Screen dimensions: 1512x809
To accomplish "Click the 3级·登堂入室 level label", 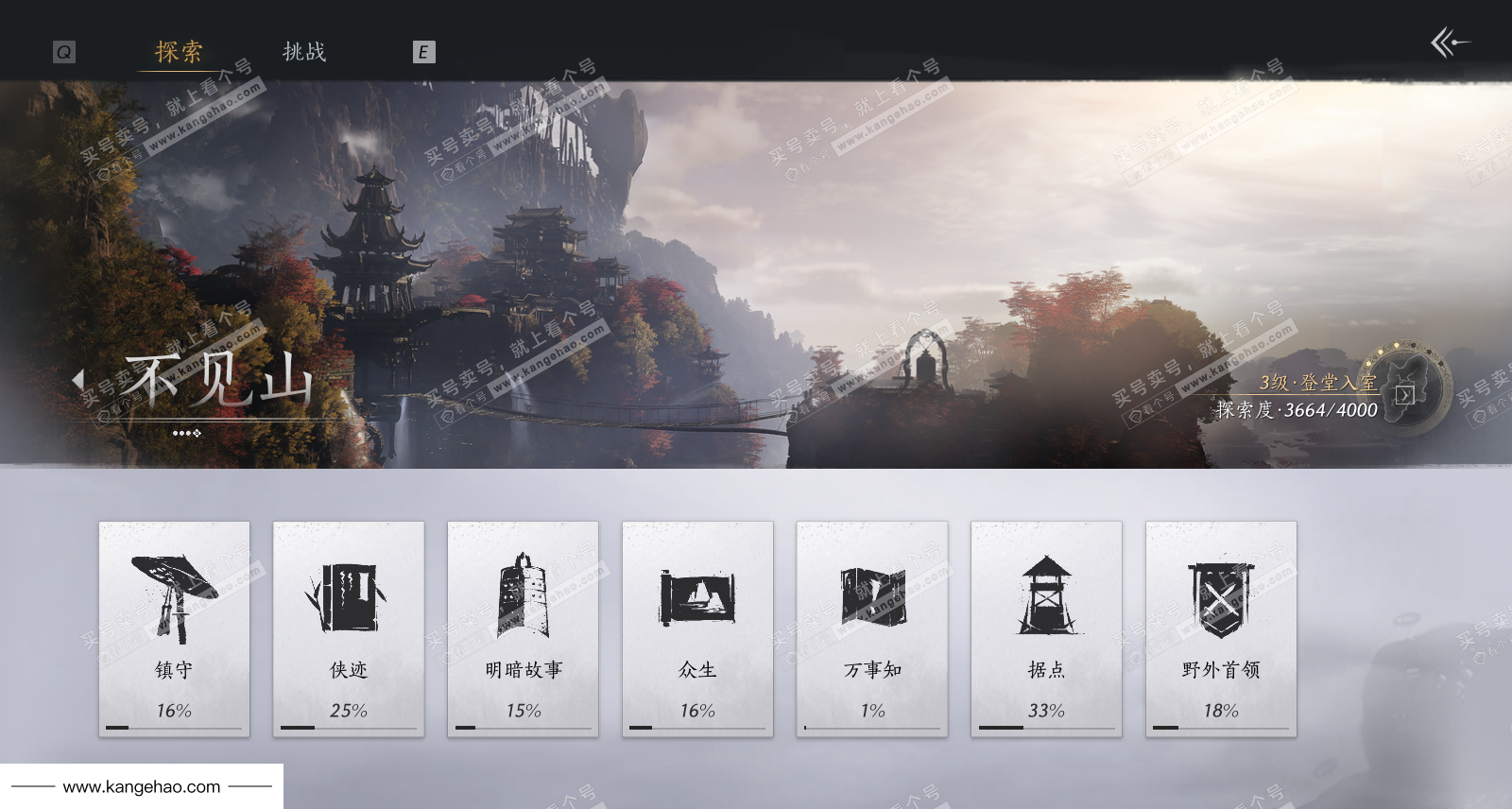I will pyautogui.click(x=1317, y=383).
